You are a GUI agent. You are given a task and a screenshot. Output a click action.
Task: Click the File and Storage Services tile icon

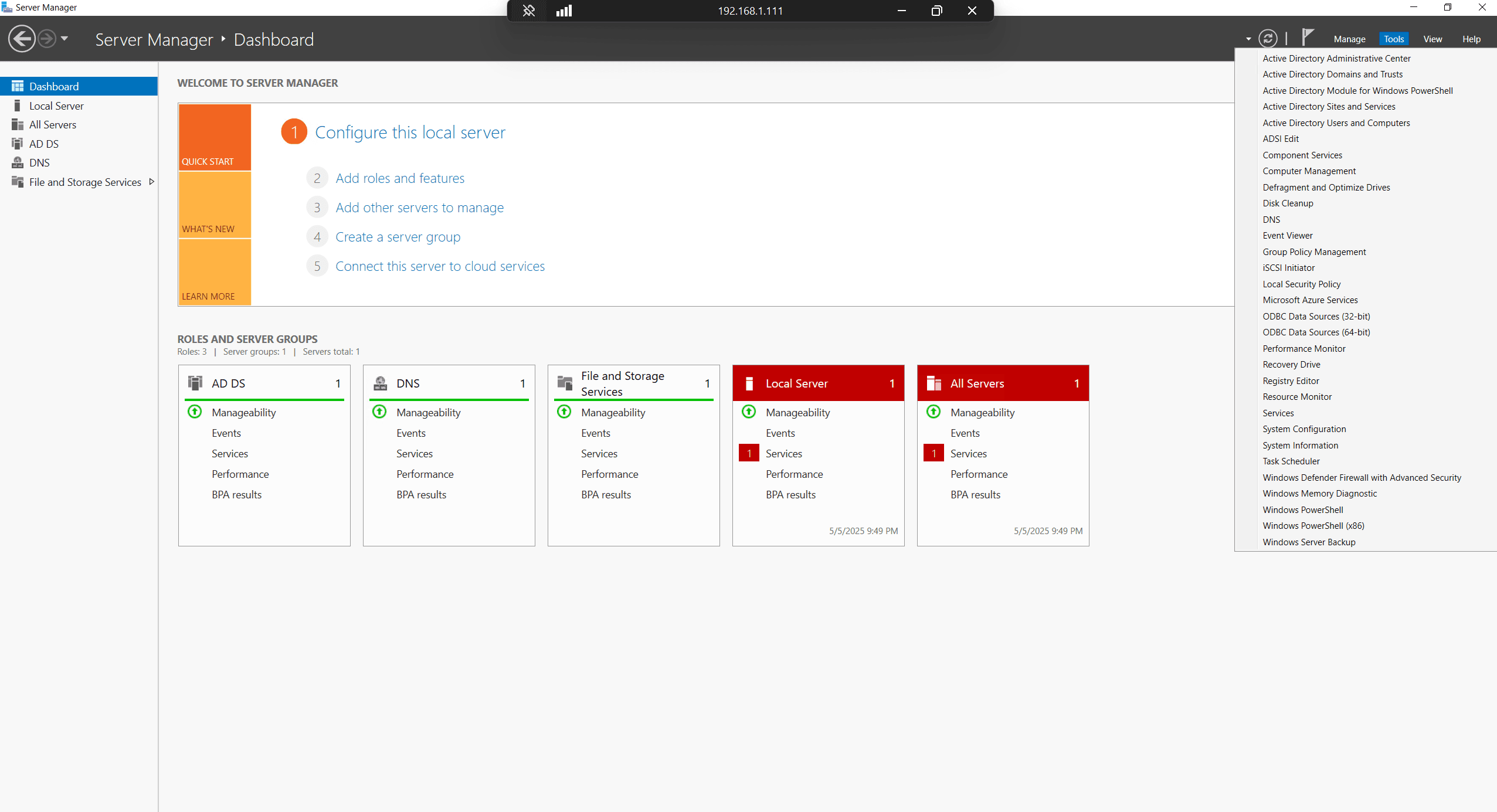[565, 383]
